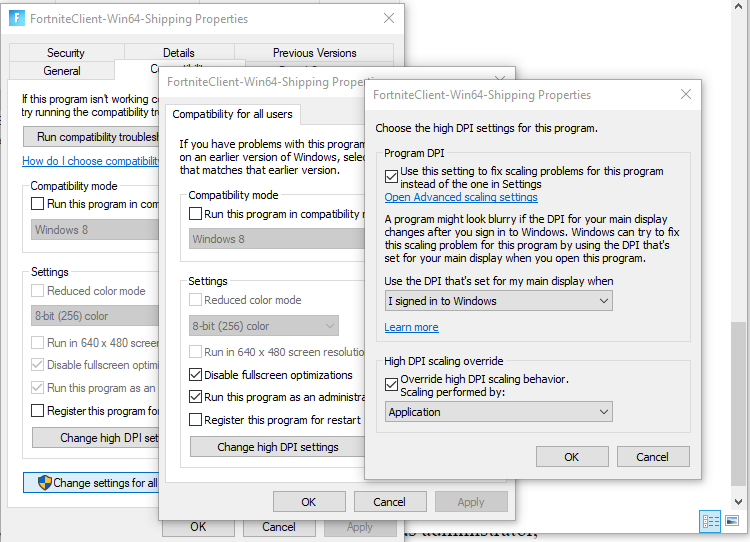Close the high DPI settings dialog
Screen dimensions: 750x542
tap(686, 94)
